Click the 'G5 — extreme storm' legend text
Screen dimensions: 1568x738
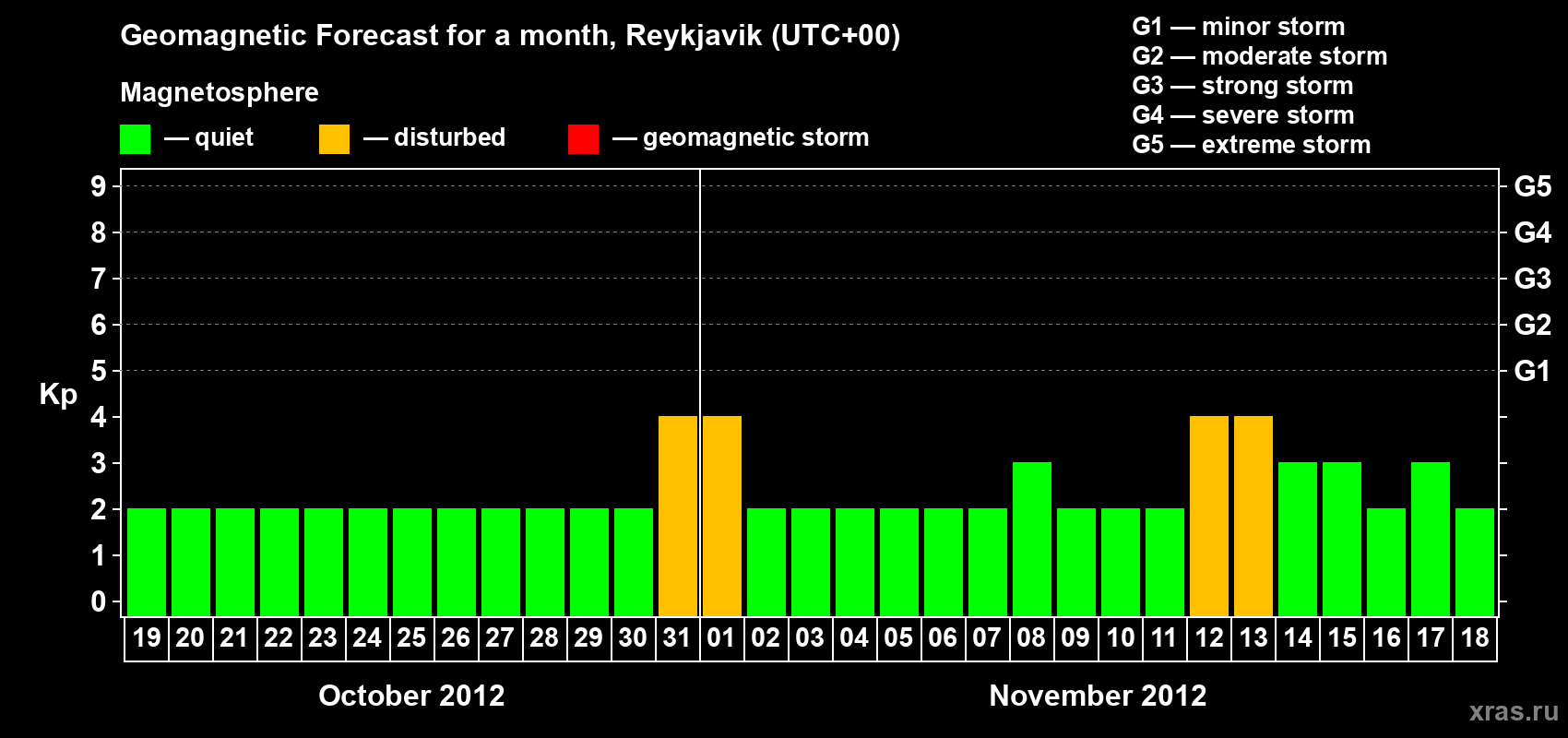point(1252,145)
